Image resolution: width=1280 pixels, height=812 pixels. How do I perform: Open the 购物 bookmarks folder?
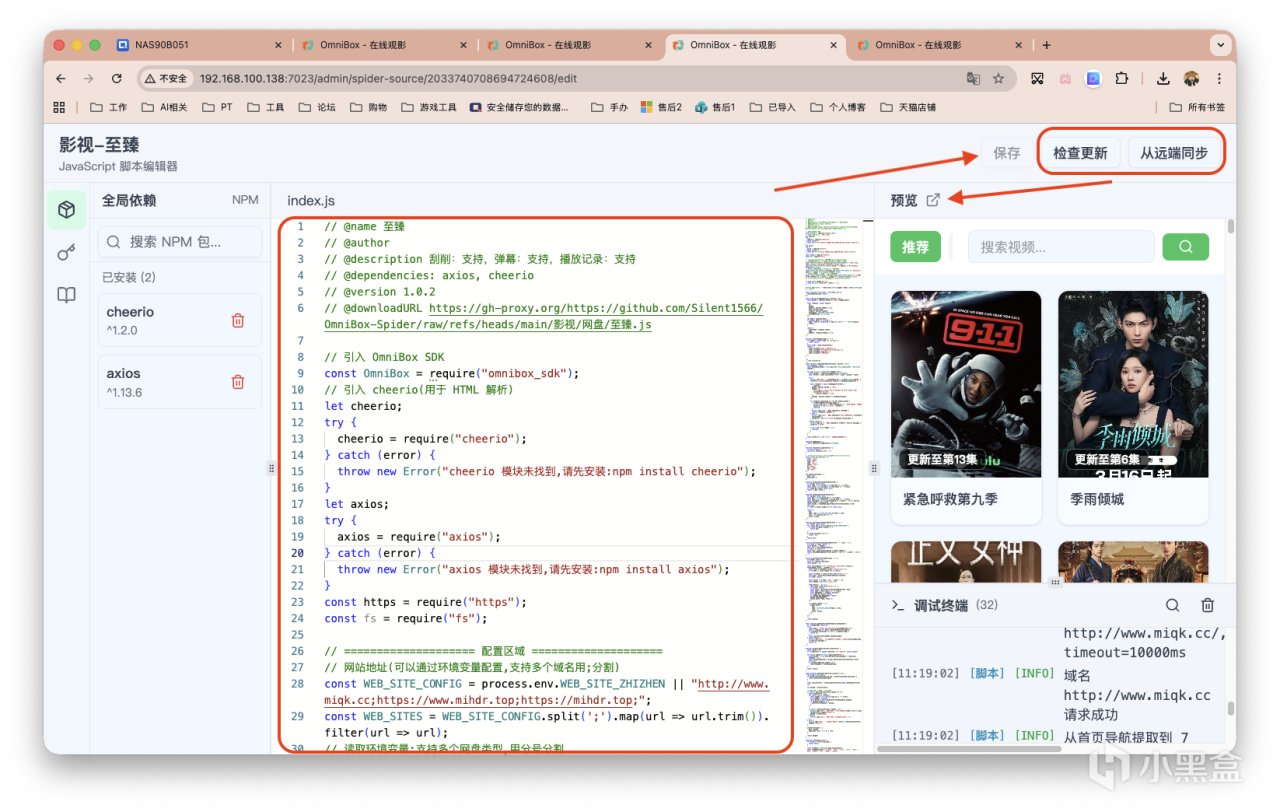point(367,107)
